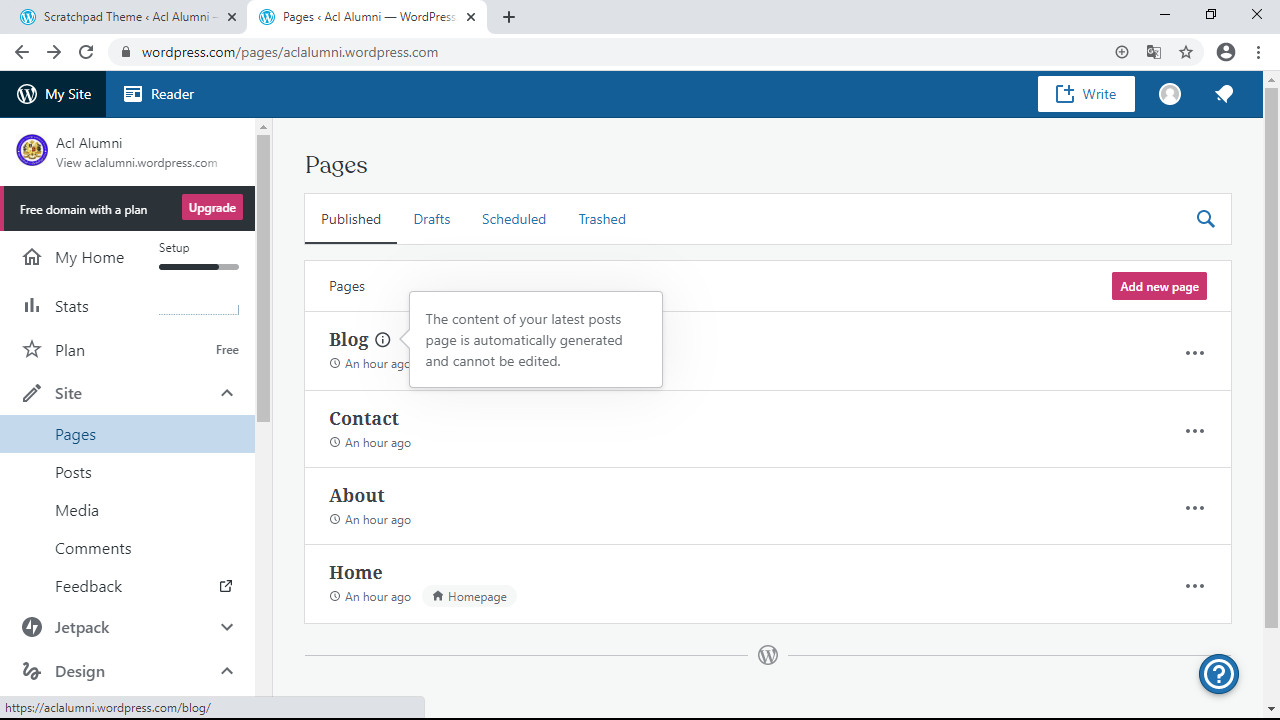
Task: Open the help question mark button
Action: click(x=1219, y=674)
